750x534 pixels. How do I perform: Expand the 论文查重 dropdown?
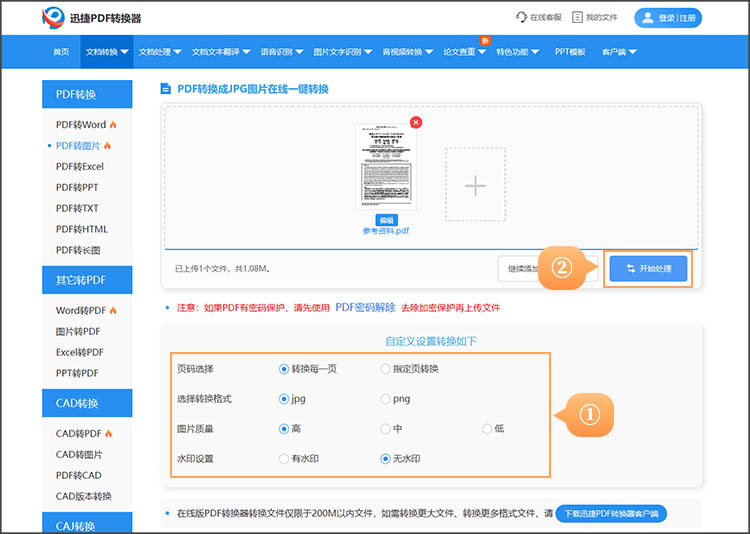click(x=464, y=52)
